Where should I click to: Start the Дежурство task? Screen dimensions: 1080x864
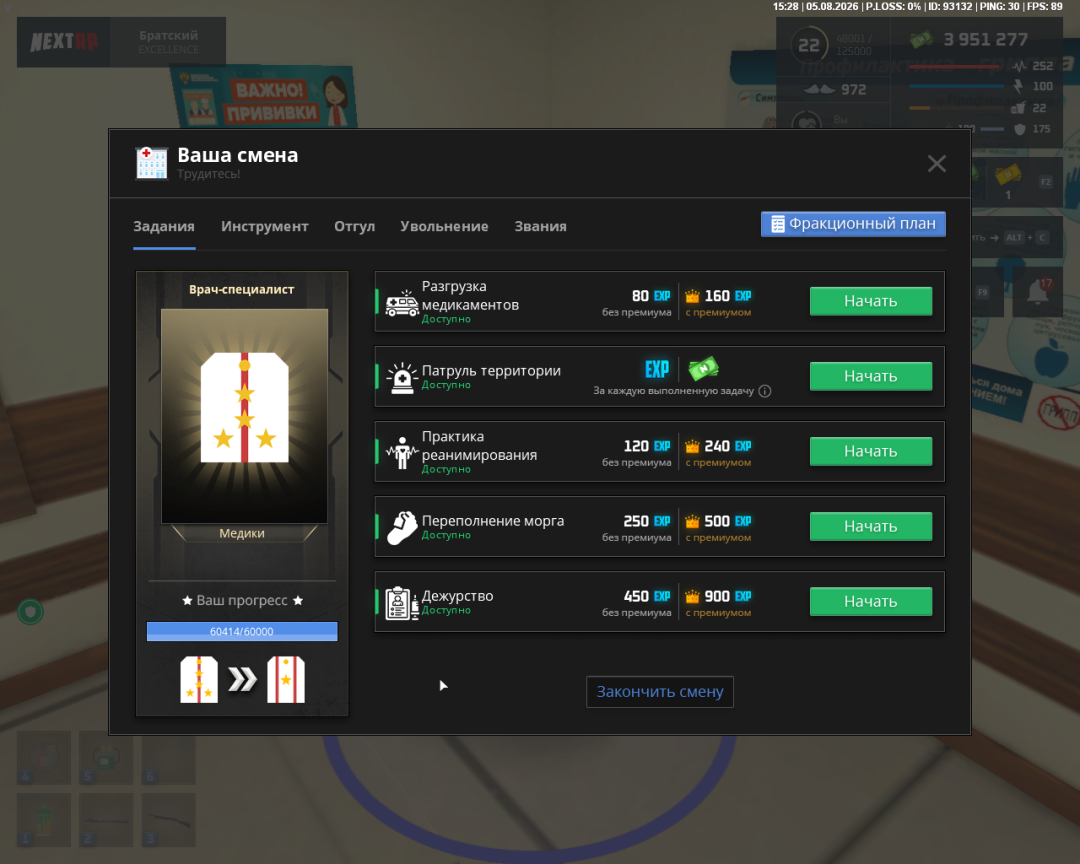click(x=871, y=601)
